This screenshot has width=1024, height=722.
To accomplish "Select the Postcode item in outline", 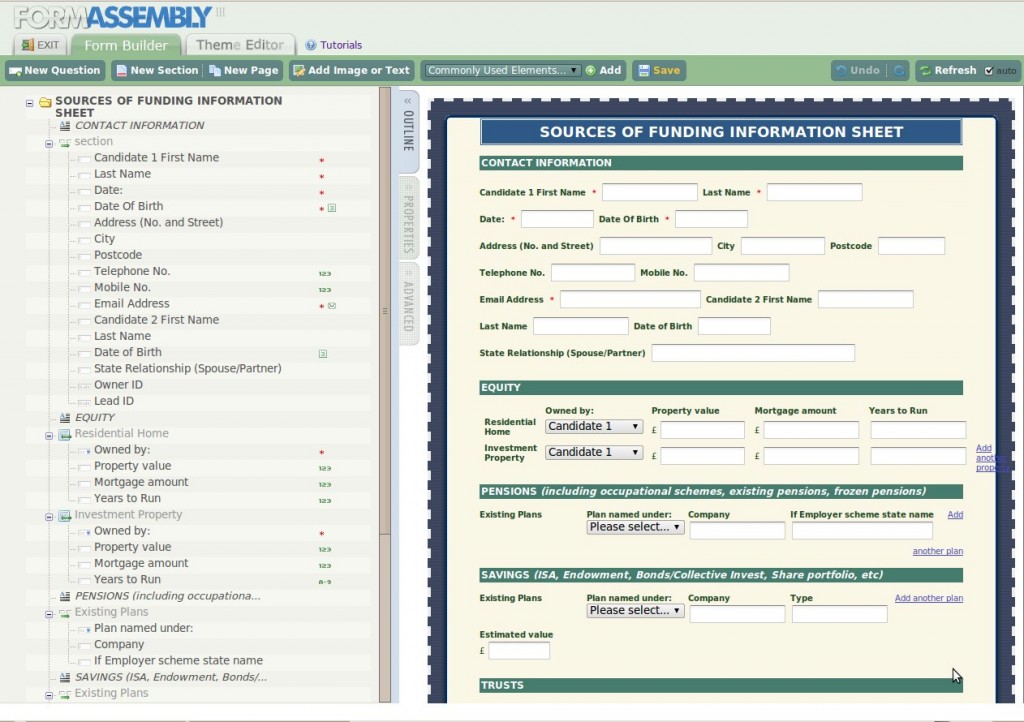I will [118, 255].
